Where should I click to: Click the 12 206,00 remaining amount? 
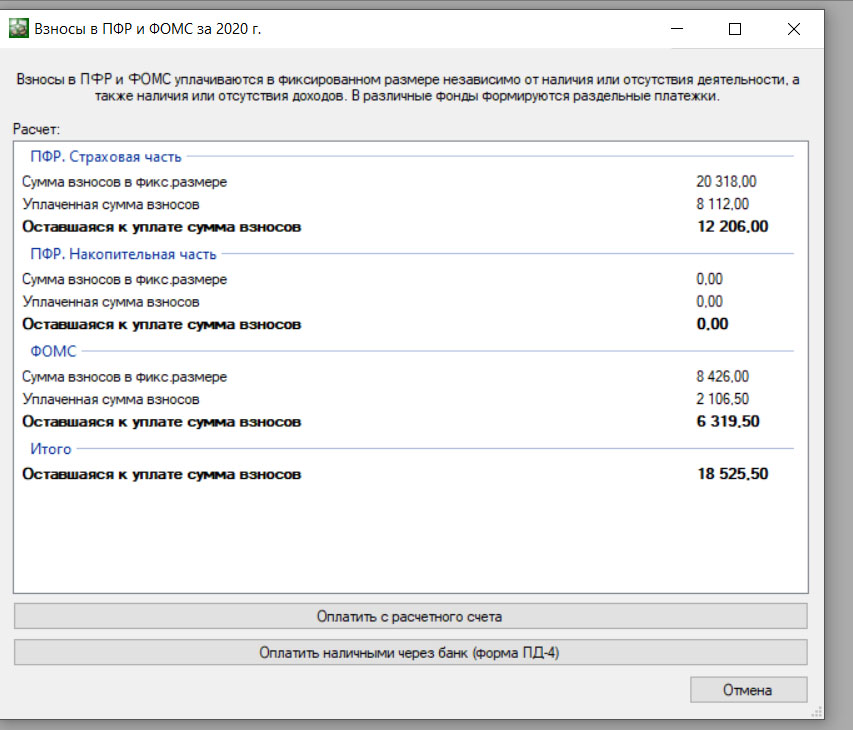(733, 226)
